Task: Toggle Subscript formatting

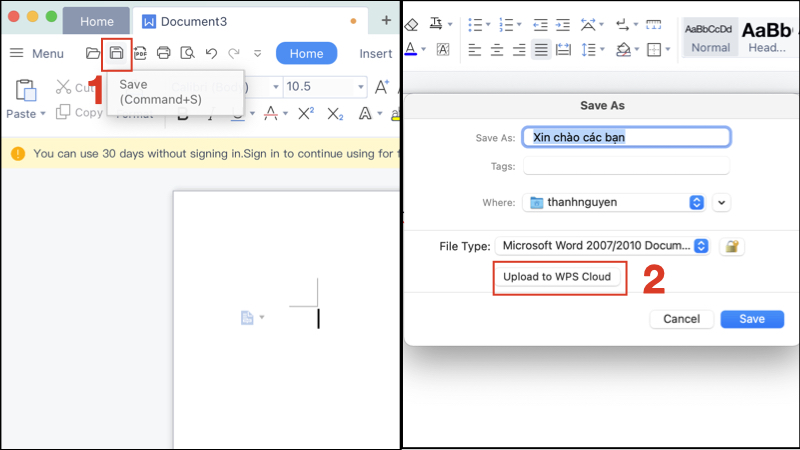Action: [335, 114]
